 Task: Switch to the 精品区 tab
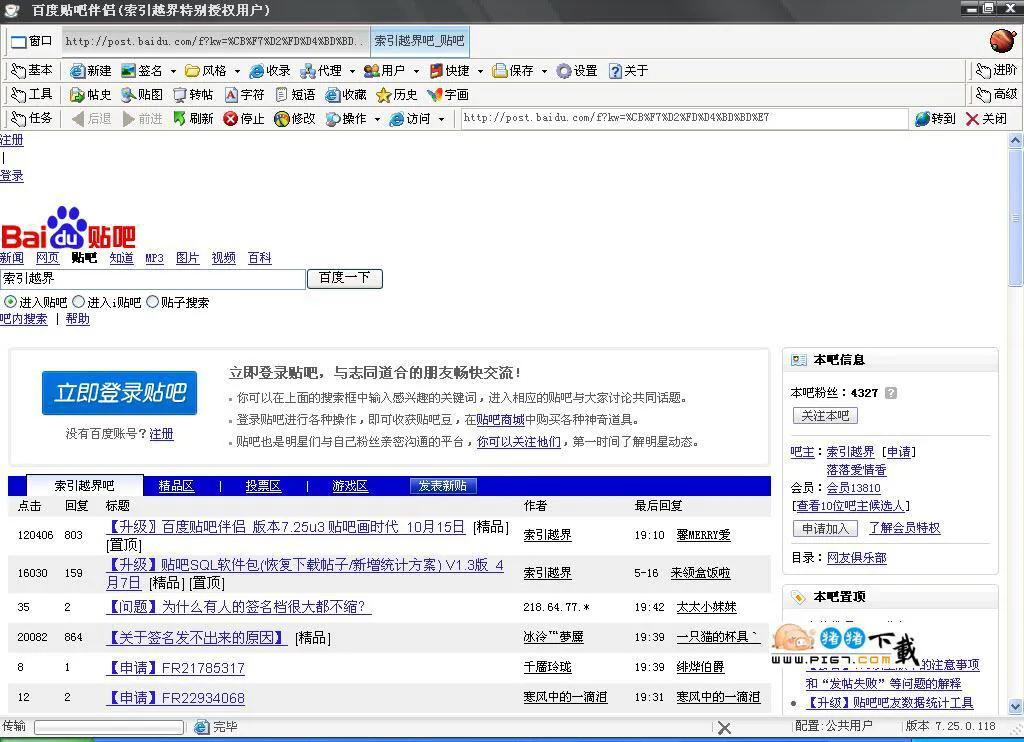click(175, 485)
